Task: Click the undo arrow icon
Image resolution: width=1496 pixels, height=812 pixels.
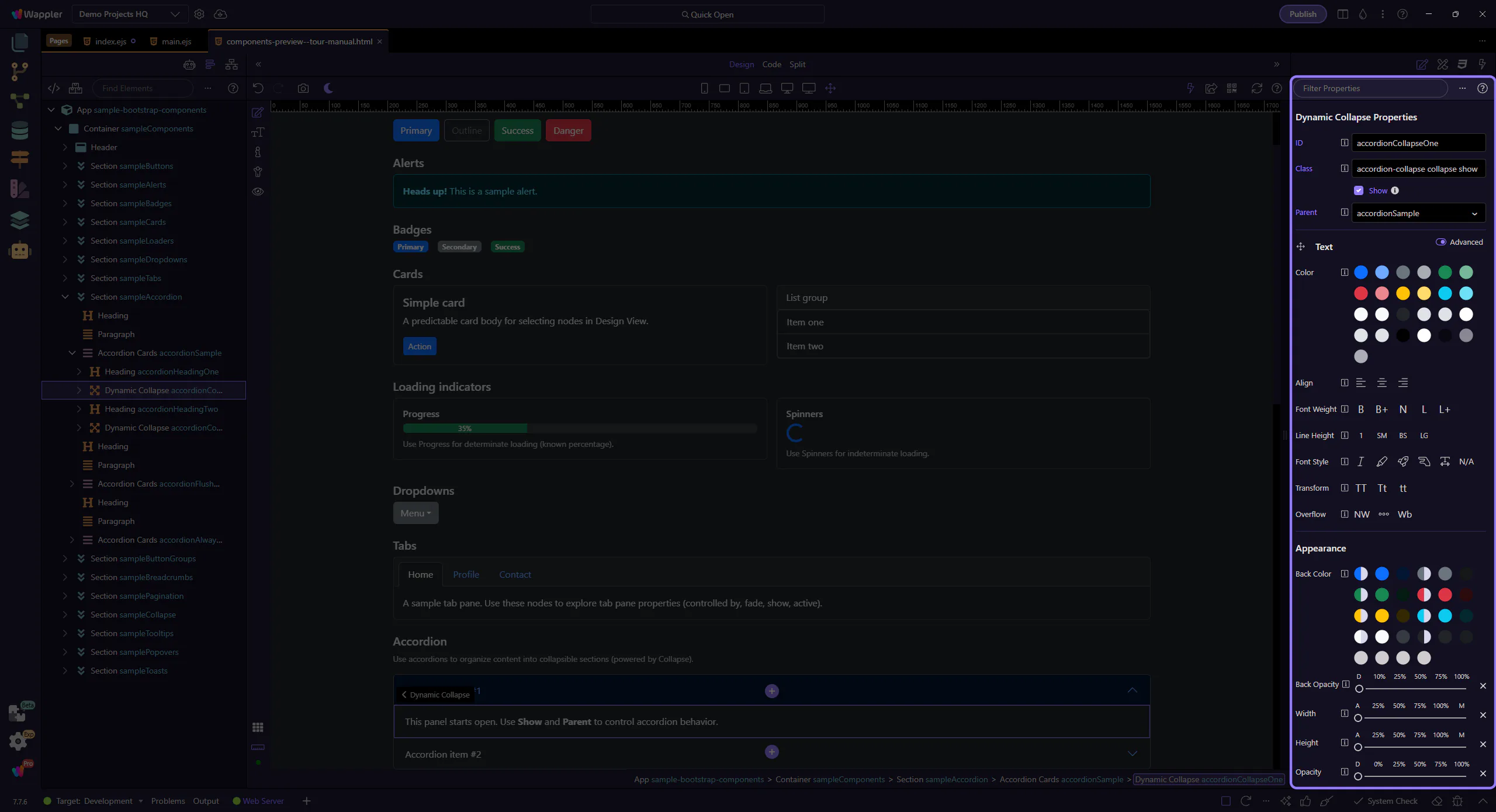Action: pos(258,88)
